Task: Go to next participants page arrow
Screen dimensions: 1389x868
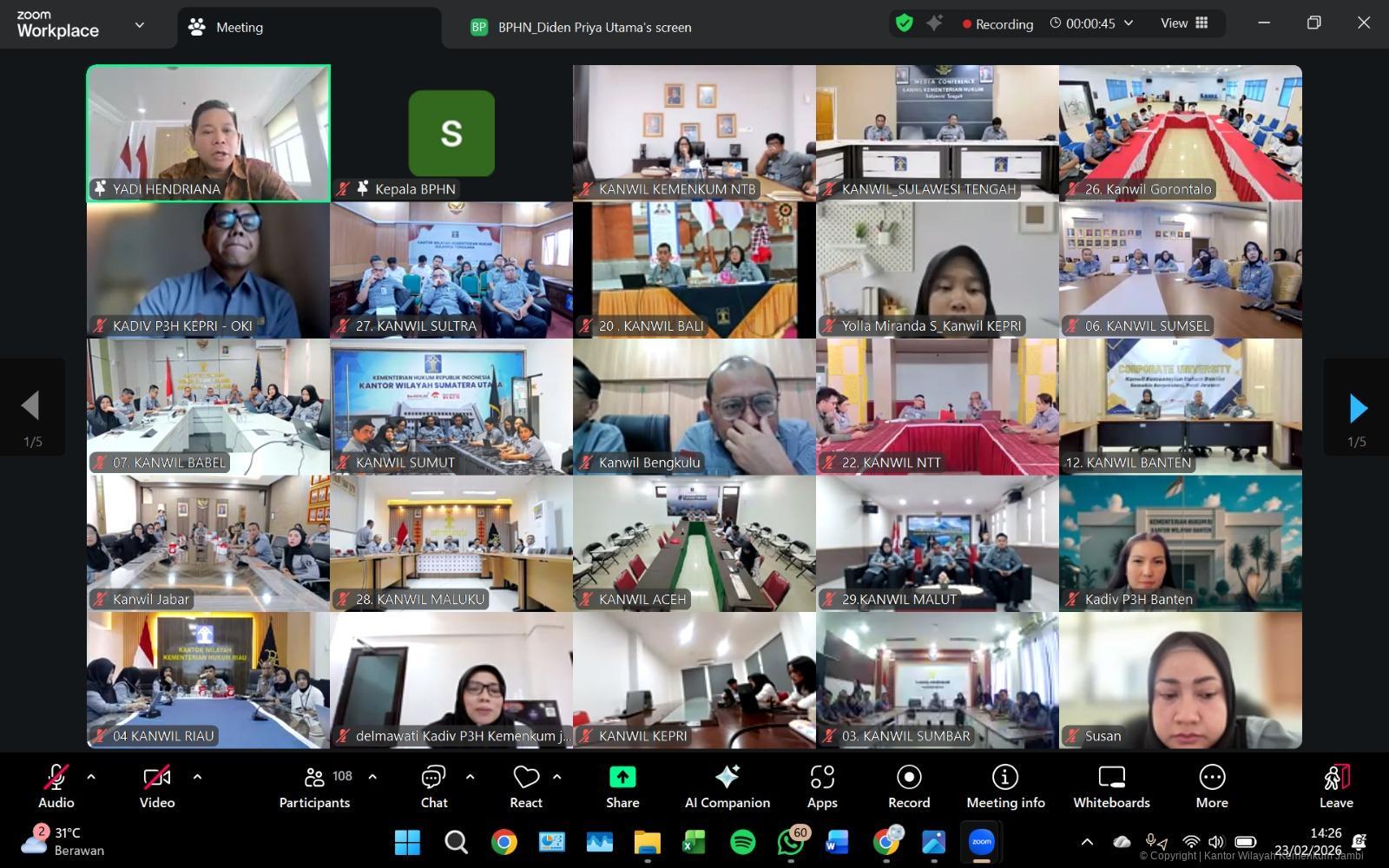Action: click(1358, 406)
